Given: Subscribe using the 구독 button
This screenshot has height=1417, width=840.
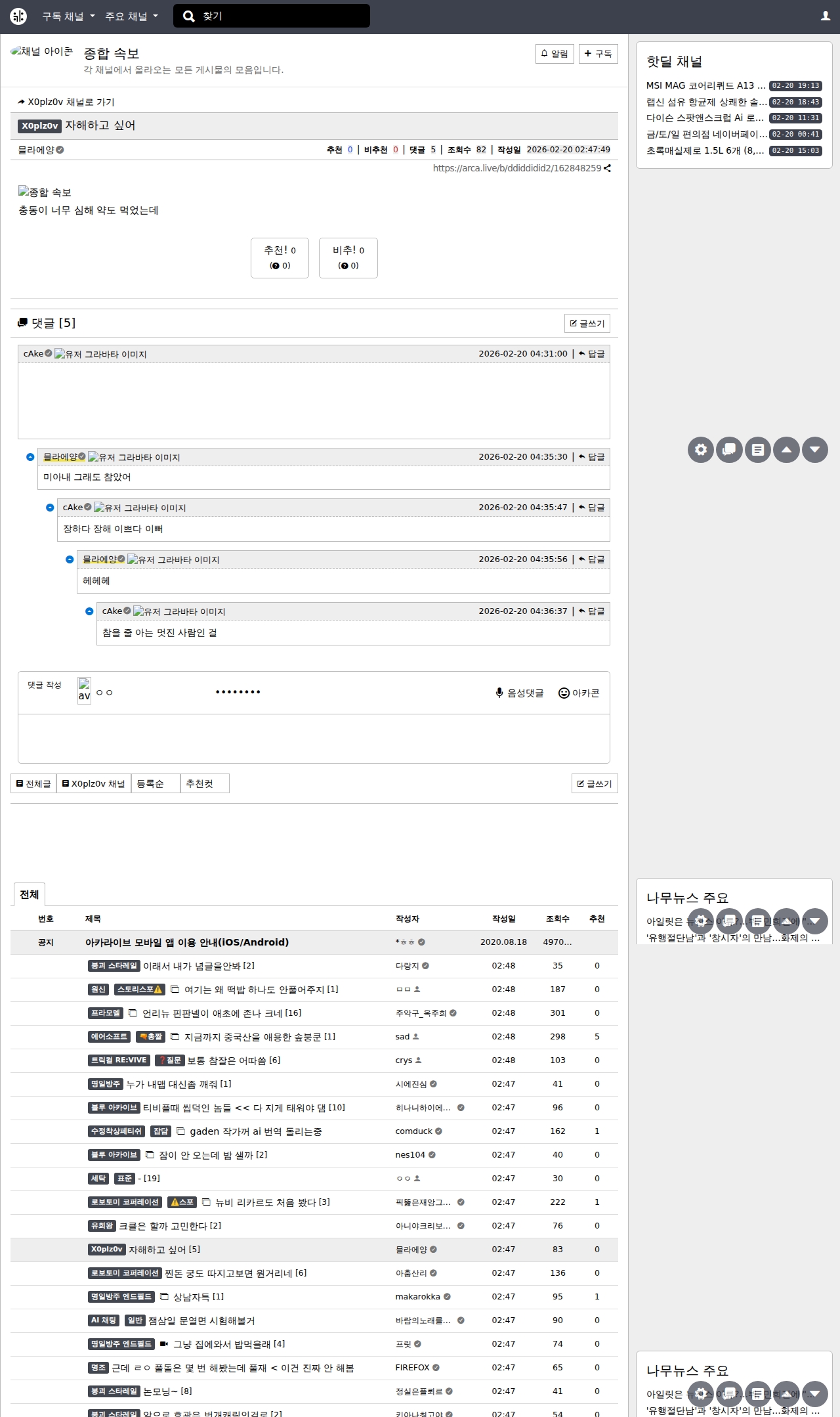Looking at the screenshot, I should pyautogui.click(x=598, y=54).
